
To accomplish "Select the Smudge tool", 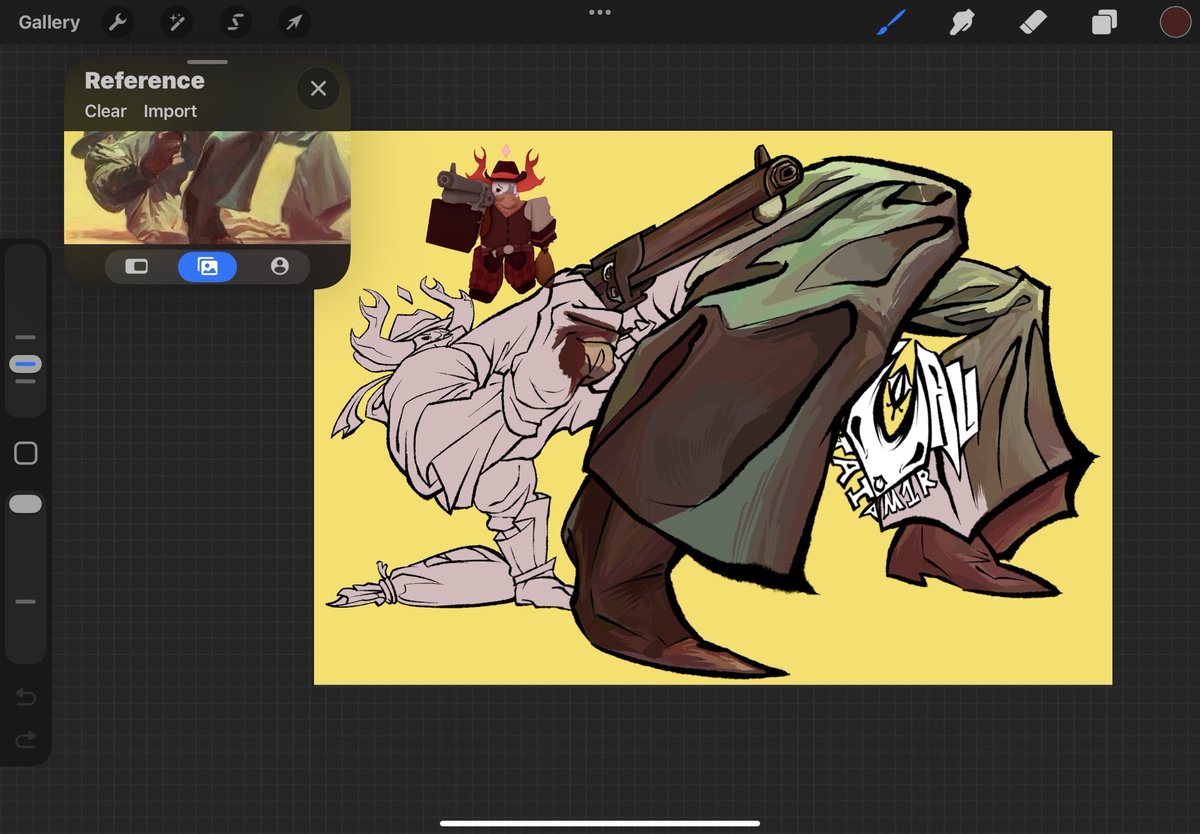I will tap(962, 22).
